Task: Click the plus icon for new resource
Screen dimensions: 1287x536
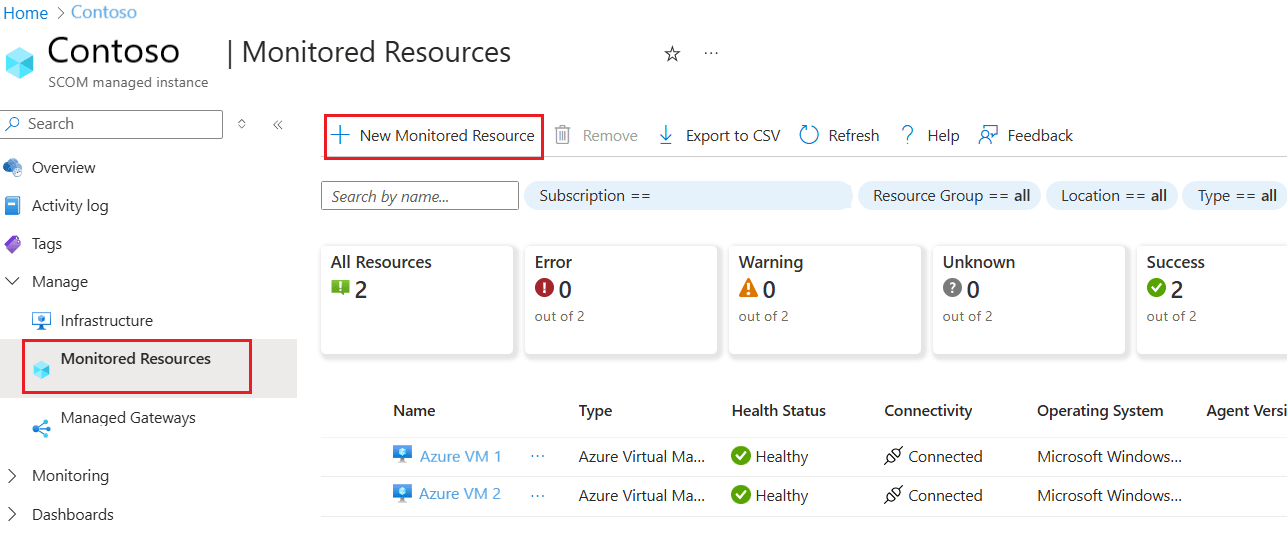Action: point(341,135)
